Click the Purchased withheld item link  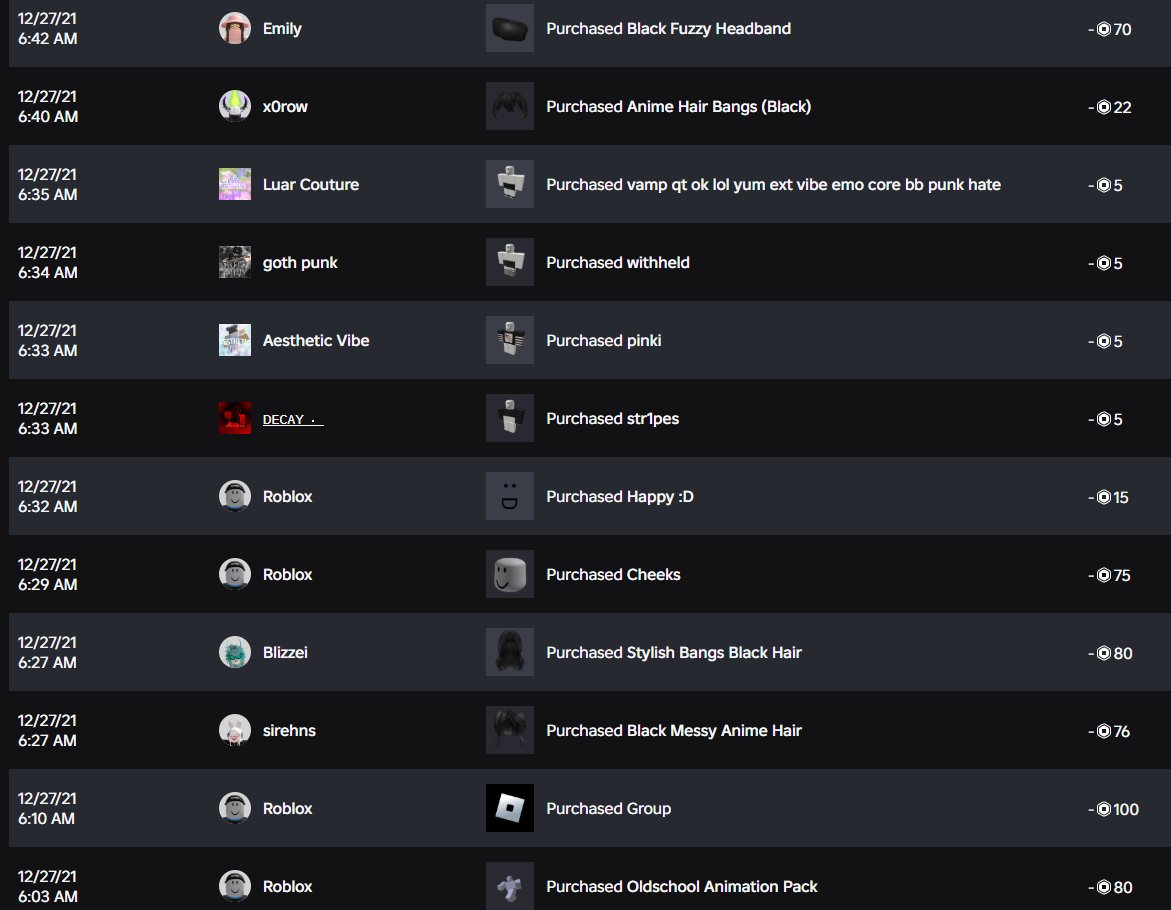pos(618,263)
